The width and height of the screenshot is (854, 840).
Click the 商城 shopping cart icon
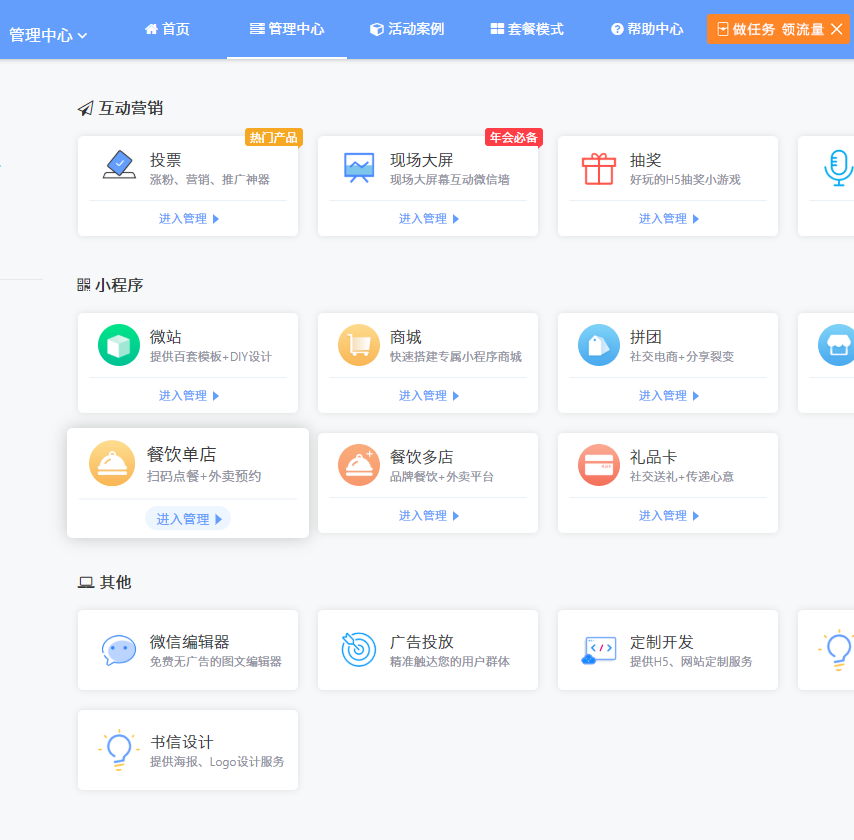tap(359, 345)
